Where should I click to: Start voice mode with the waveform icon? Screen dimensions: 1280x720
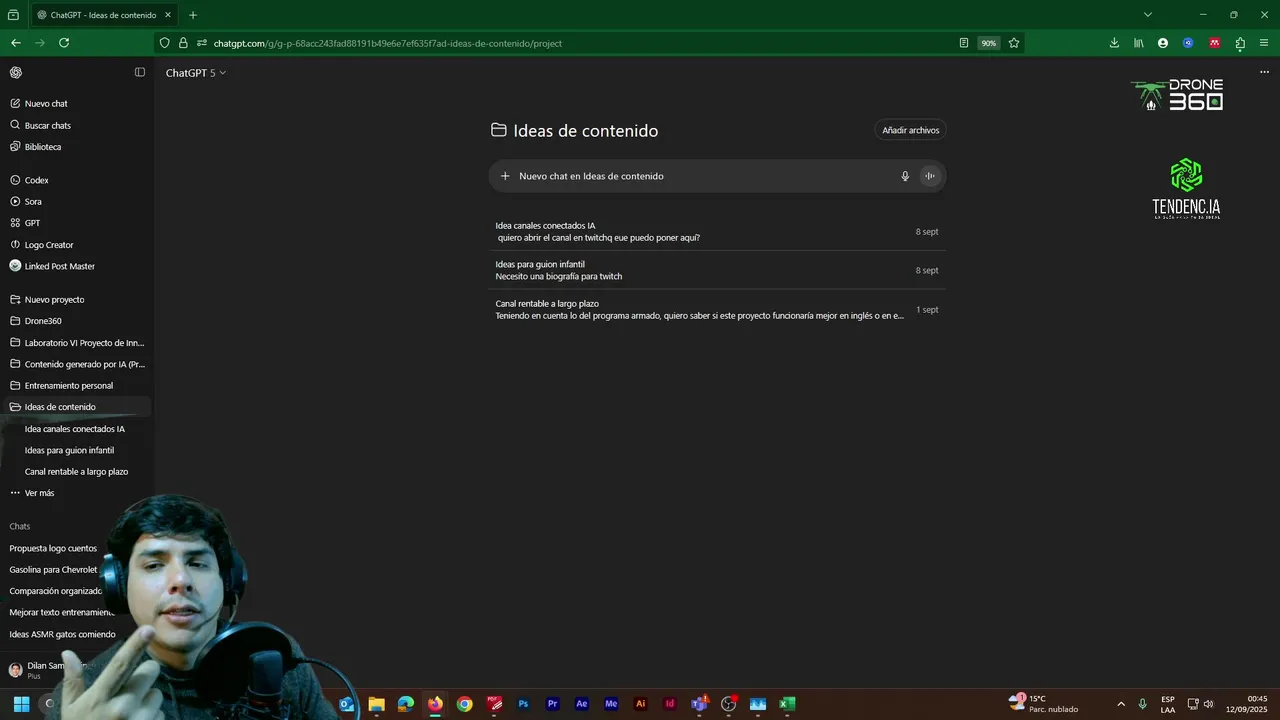click(930, 176)
